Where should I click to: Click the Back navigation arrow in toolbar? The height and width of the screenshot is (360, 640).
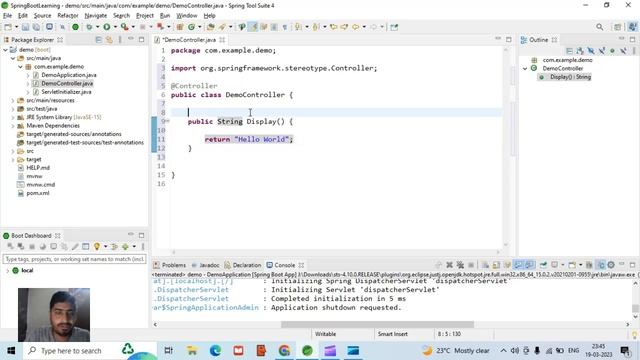tap(356, 27)
